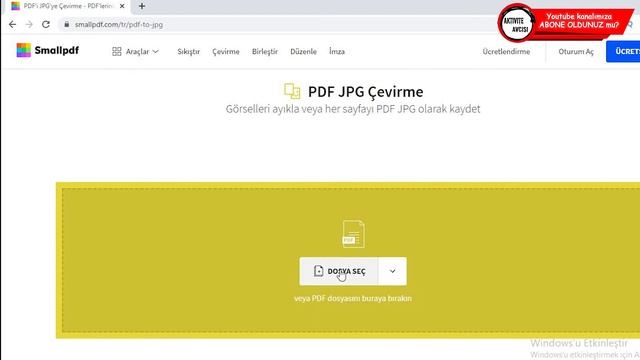Click the Aktivite Avcısı channel logo
The height and width of the screenshot is (360, 640).
click(x=516, y=24)
